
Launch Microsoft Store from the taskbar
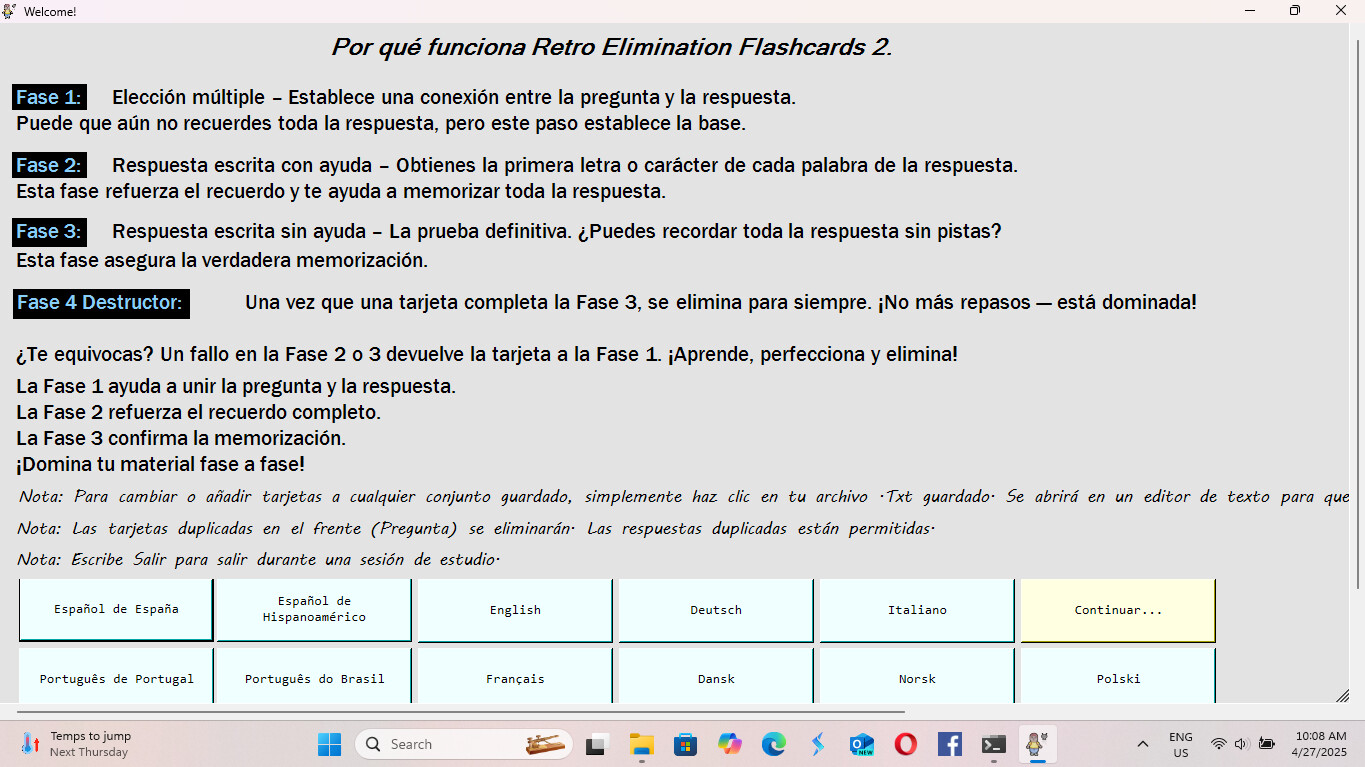pos(685,744)
